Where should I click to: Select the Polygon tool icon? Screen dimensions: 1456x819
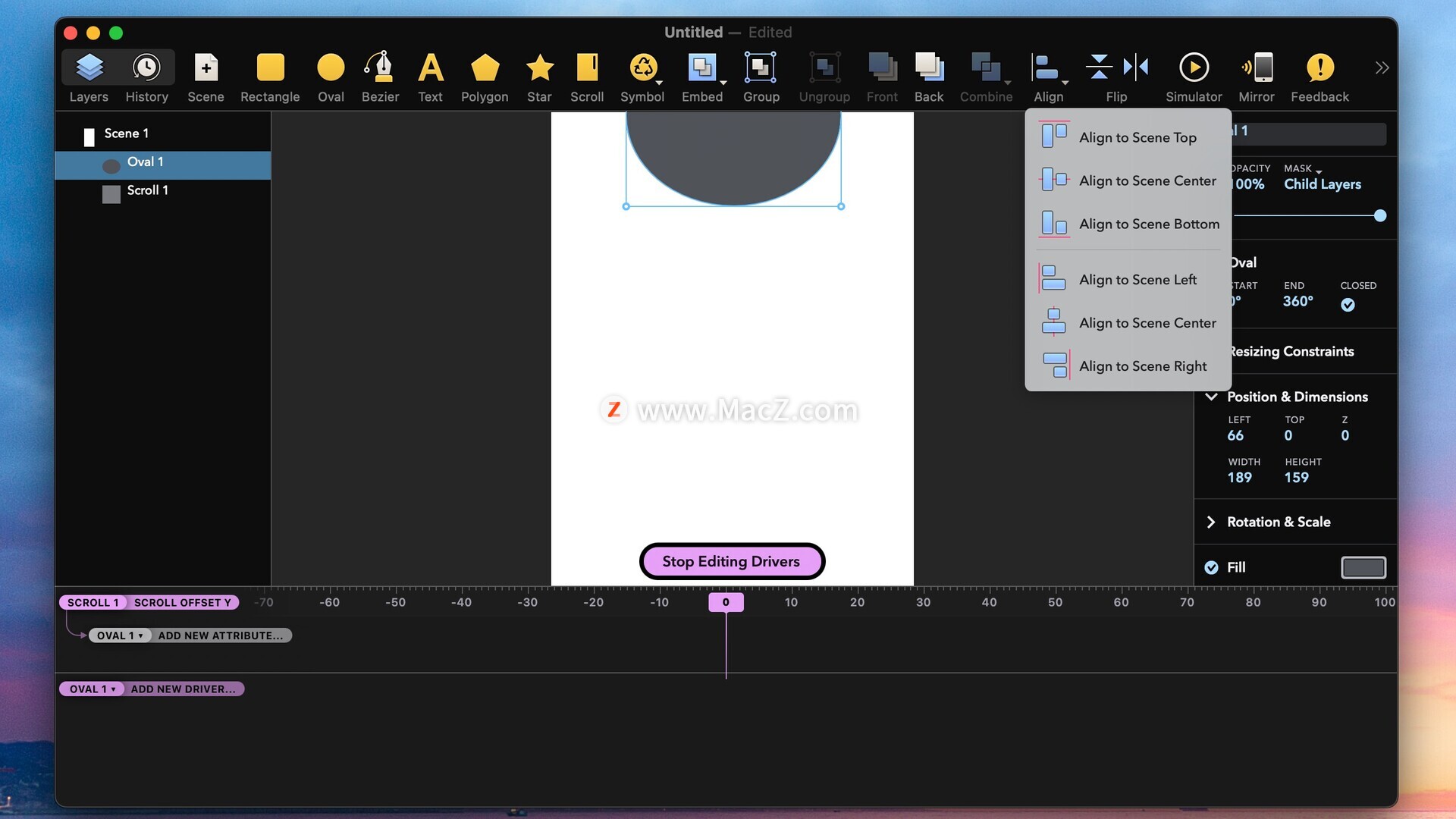[485, 68]
